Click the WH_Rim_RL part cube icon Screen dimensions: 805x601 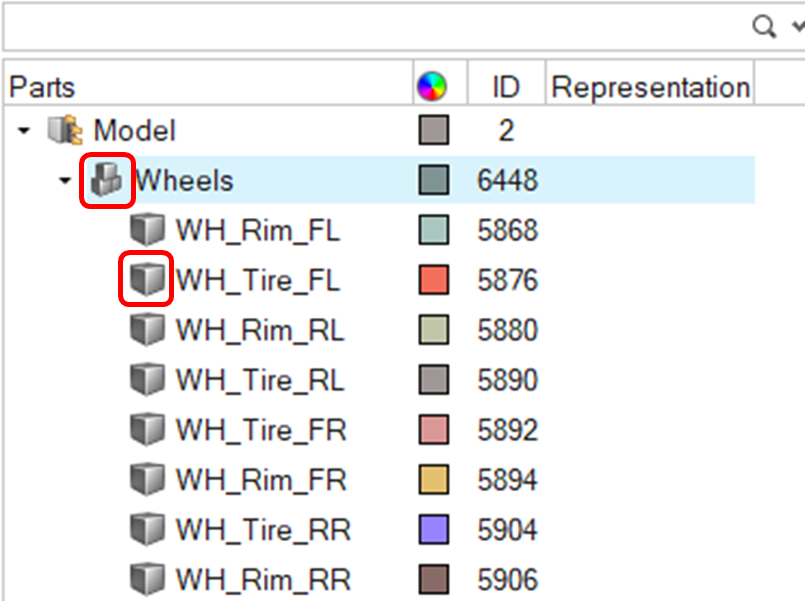point(147,329)
